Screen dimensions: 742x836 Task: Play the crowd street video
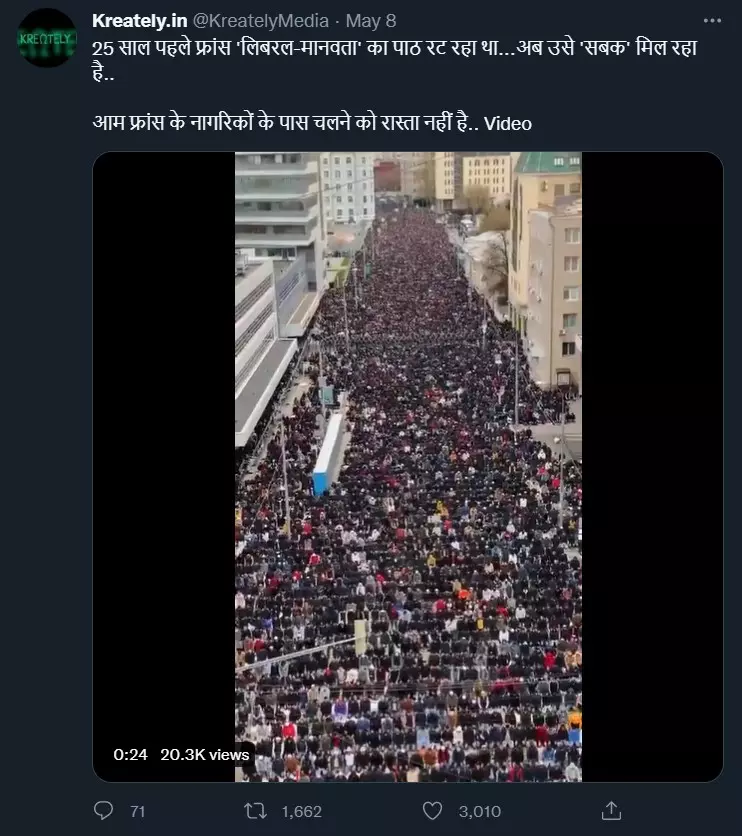(408, 467)
